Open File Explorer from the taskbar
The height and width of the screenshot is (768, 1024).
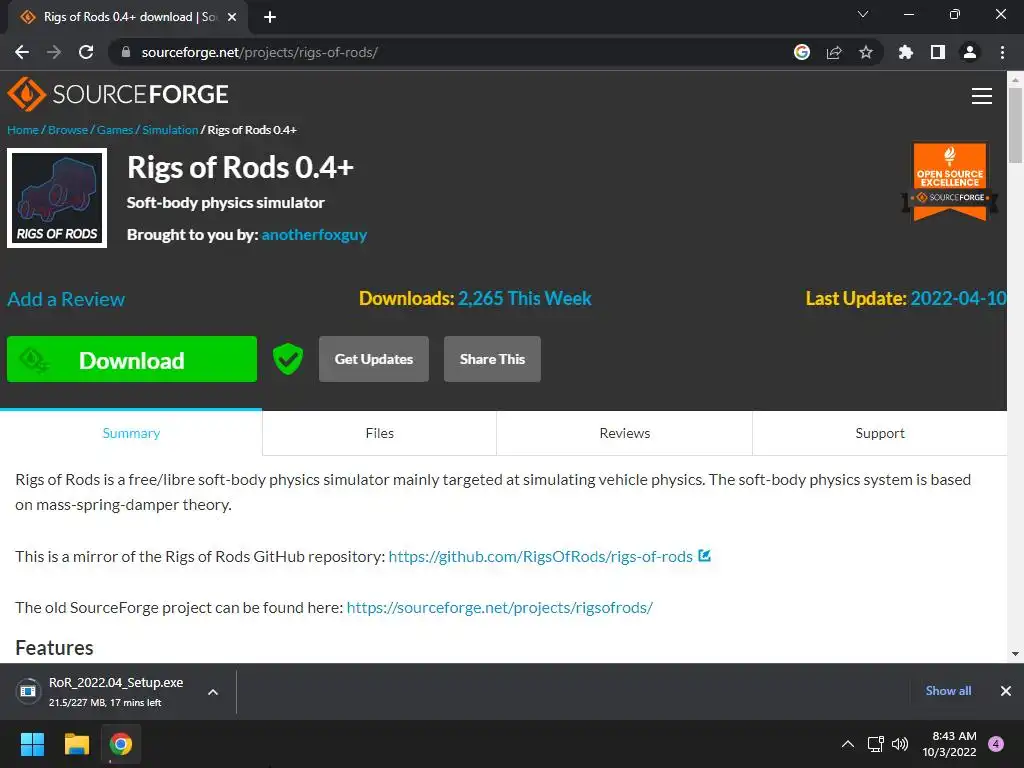(77, 743)
